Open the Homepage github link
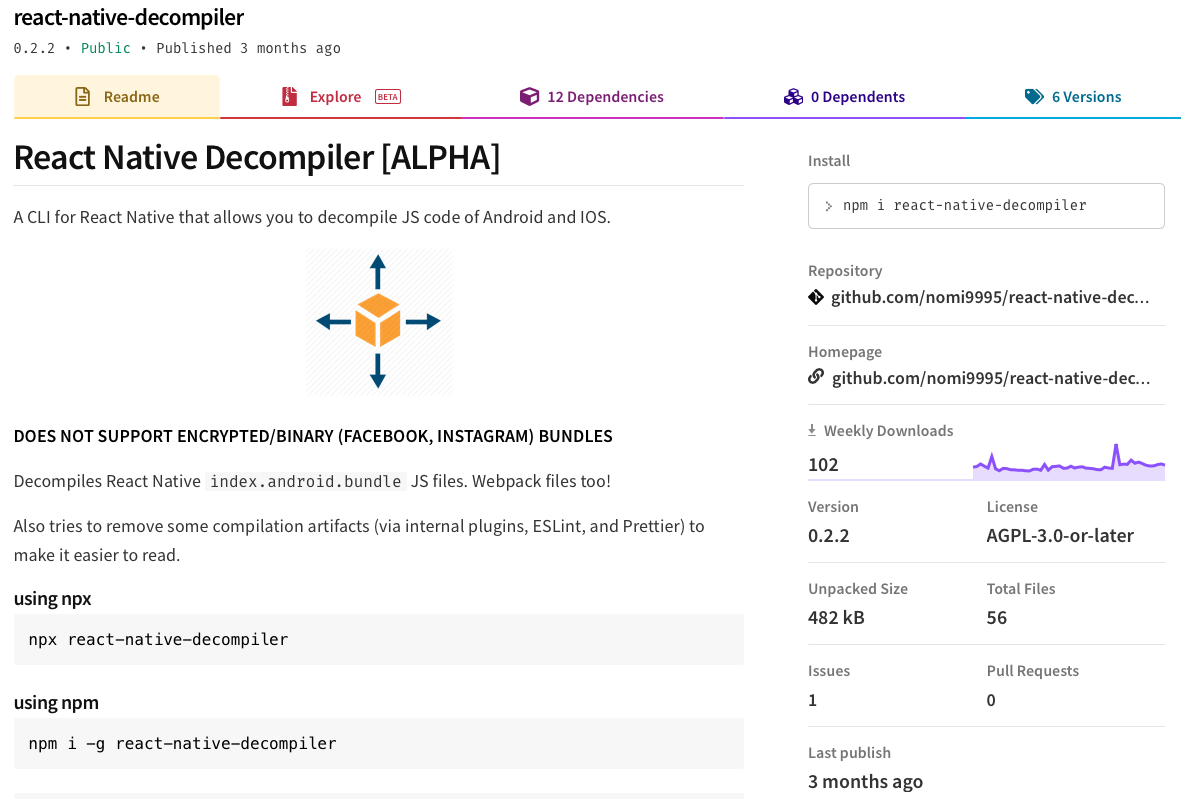Viewport: 1192px width, 799px height. [991, 378]
